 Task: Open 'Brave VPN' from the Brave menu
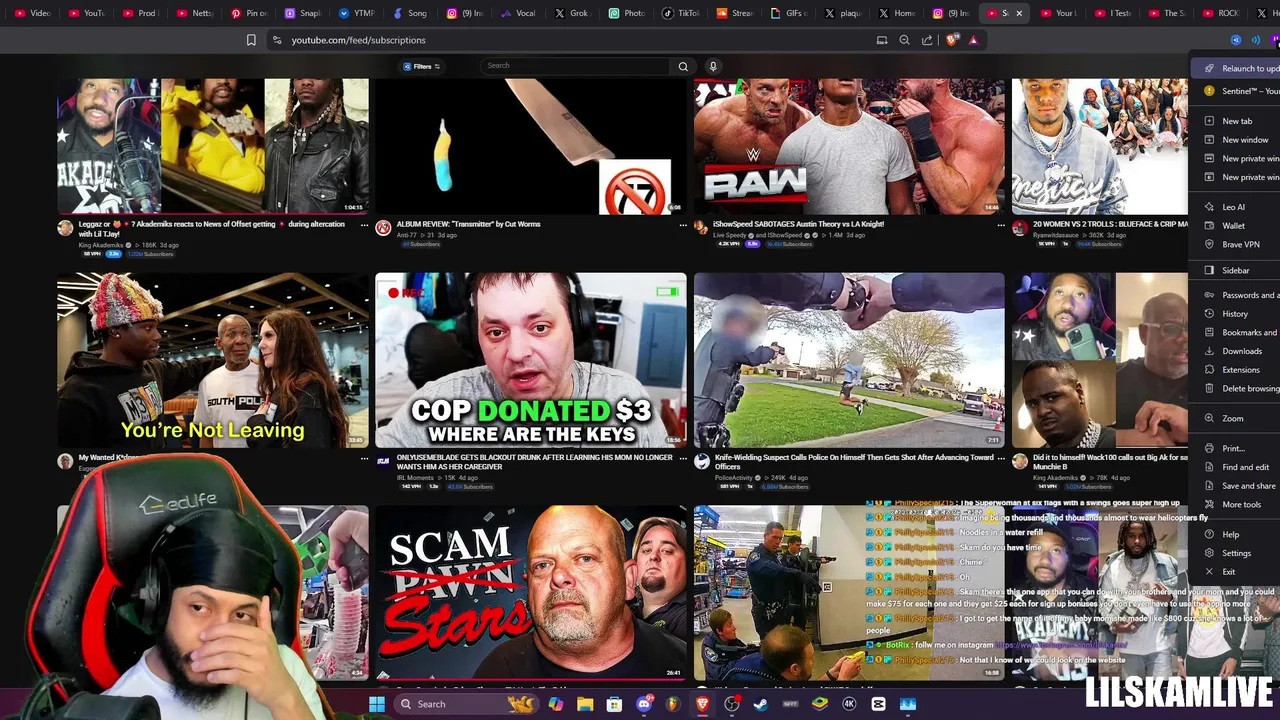(1236, 244)
